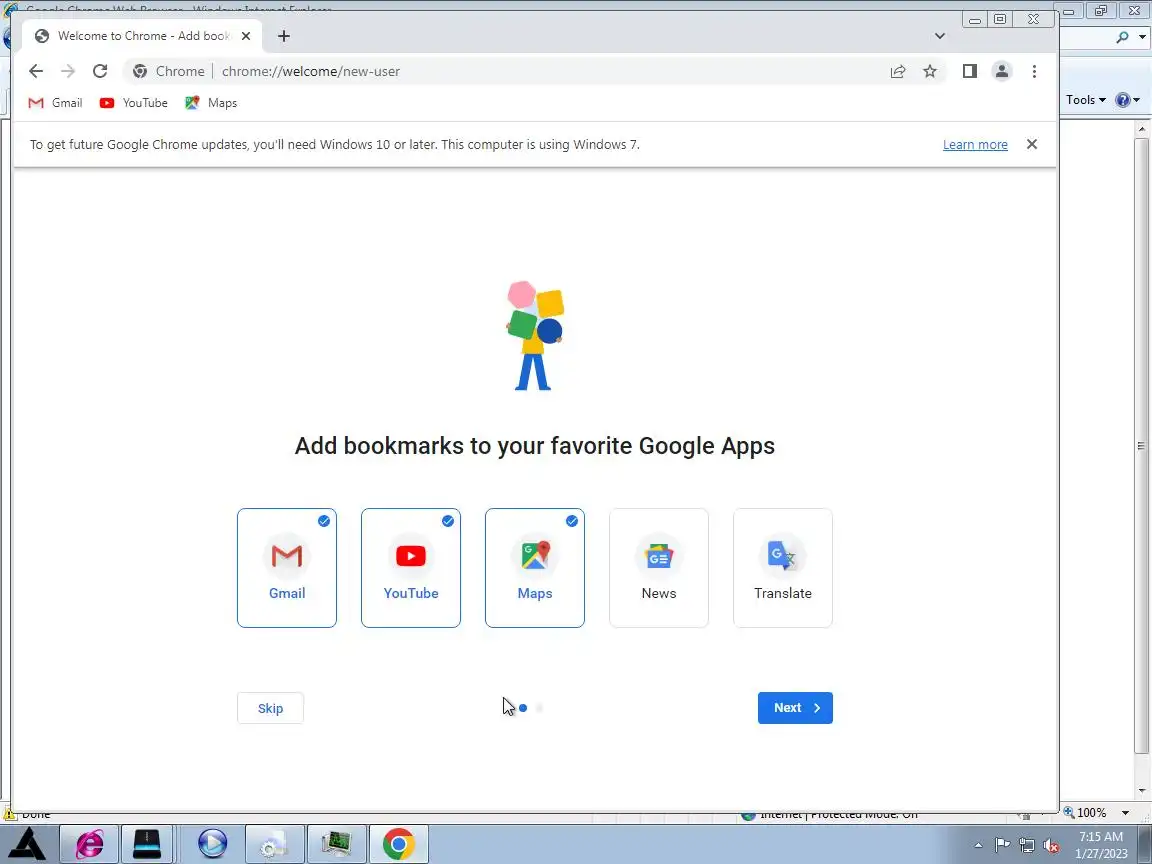The width and height of the screenshot is (1152, 864).
Task: Expand the tab search chevron
Action: (940, 36)
